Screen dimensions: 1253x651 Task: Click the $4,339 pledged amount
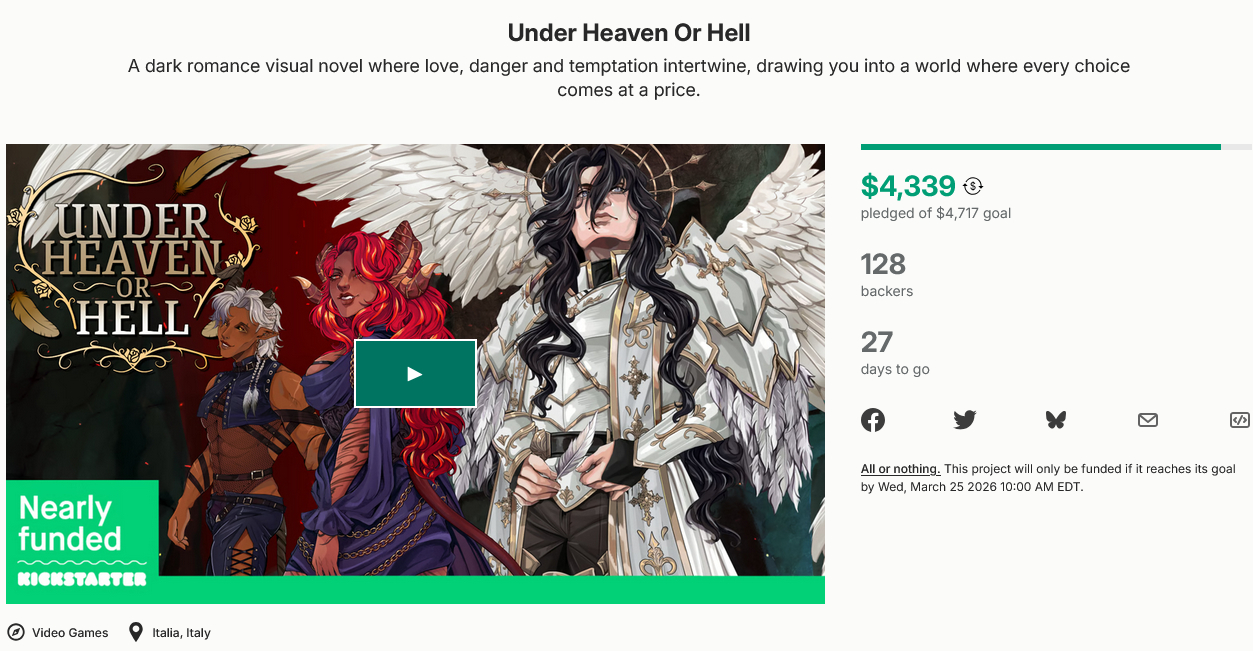(x=908, y=186)
